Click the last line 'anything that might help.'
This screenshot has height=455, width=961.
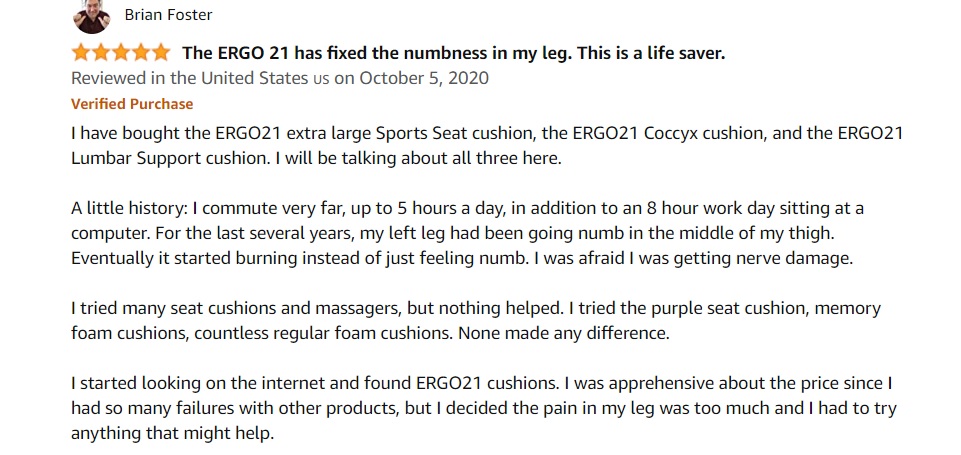[173, 434]
